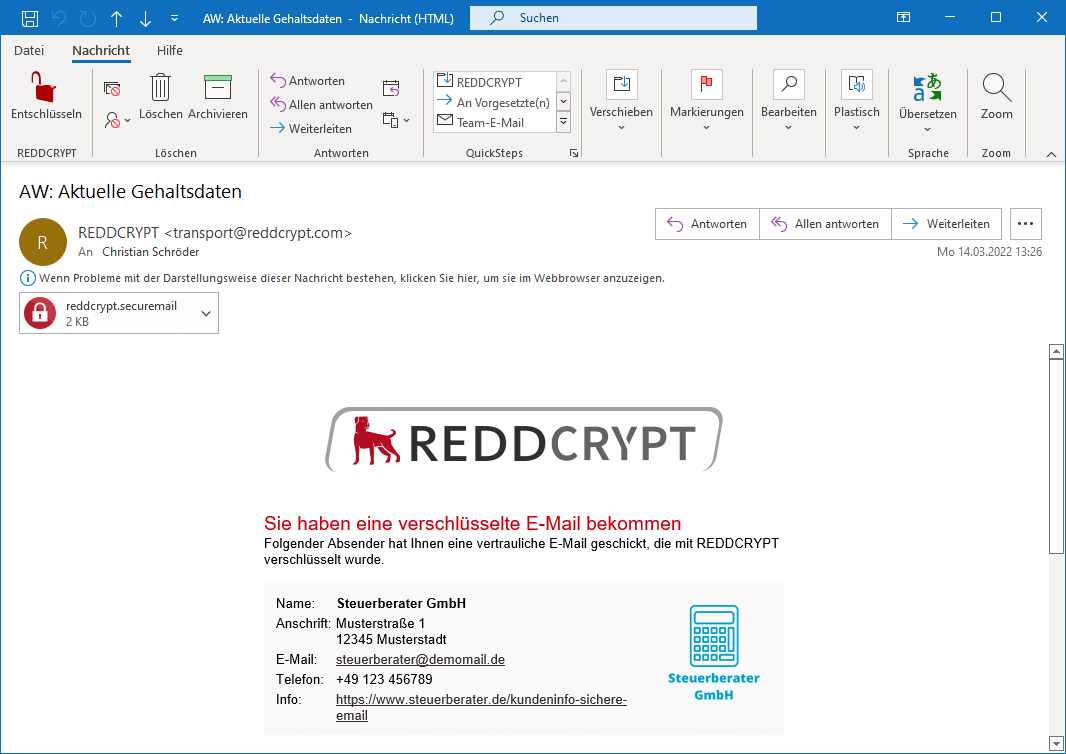Open the Junk email dropdown
This screenshot has width=1066, height=754.
tap(117, 120)
